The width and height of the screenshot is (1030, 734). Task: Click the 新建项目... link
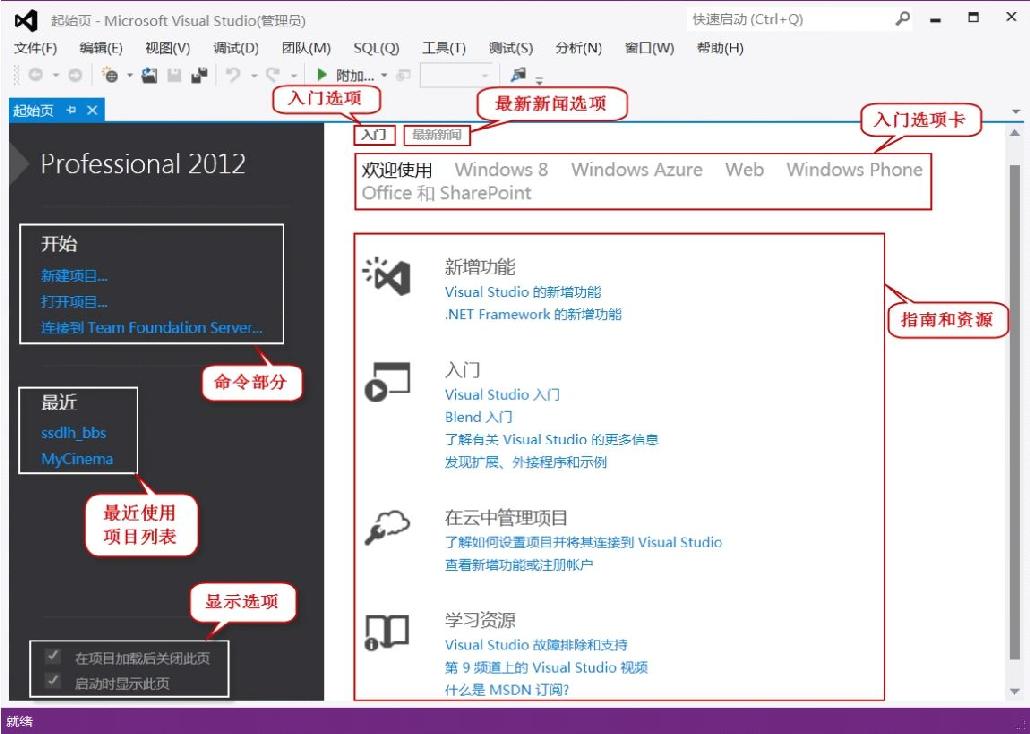pyautogui.click(x=74, y=276)
